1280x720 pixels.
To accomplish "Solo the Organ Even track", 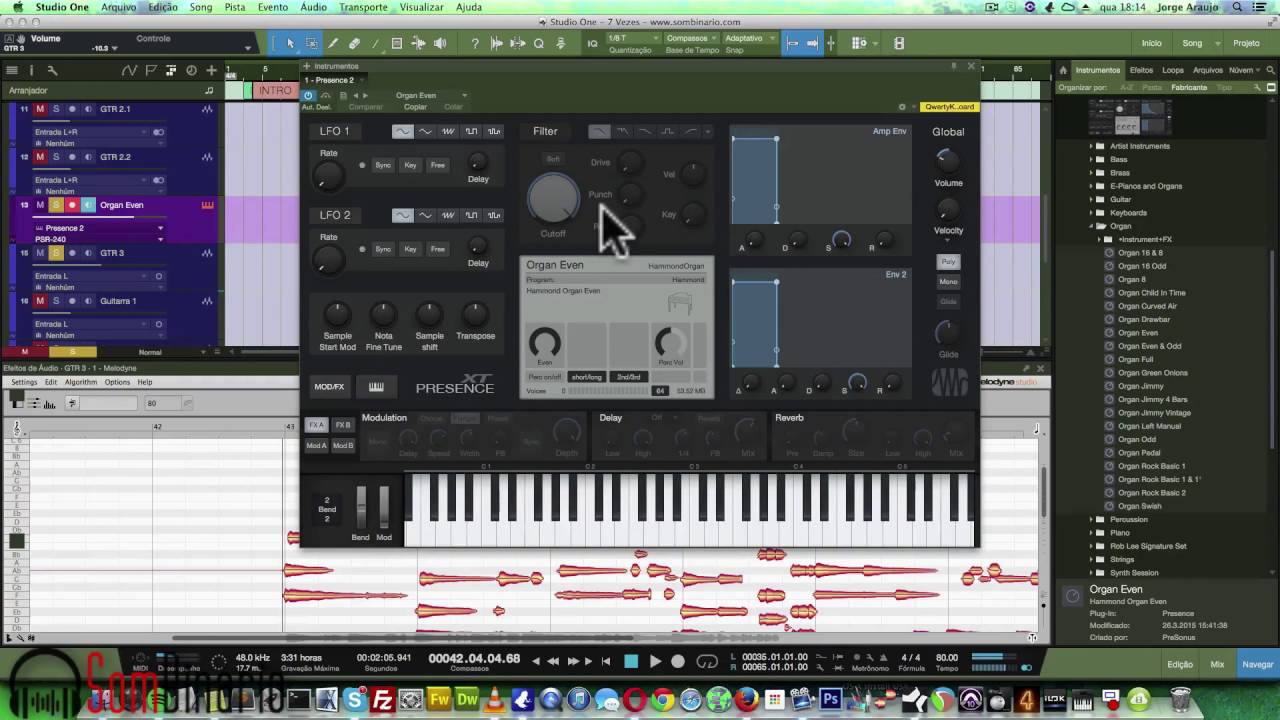I will click(x=56, y=205).
